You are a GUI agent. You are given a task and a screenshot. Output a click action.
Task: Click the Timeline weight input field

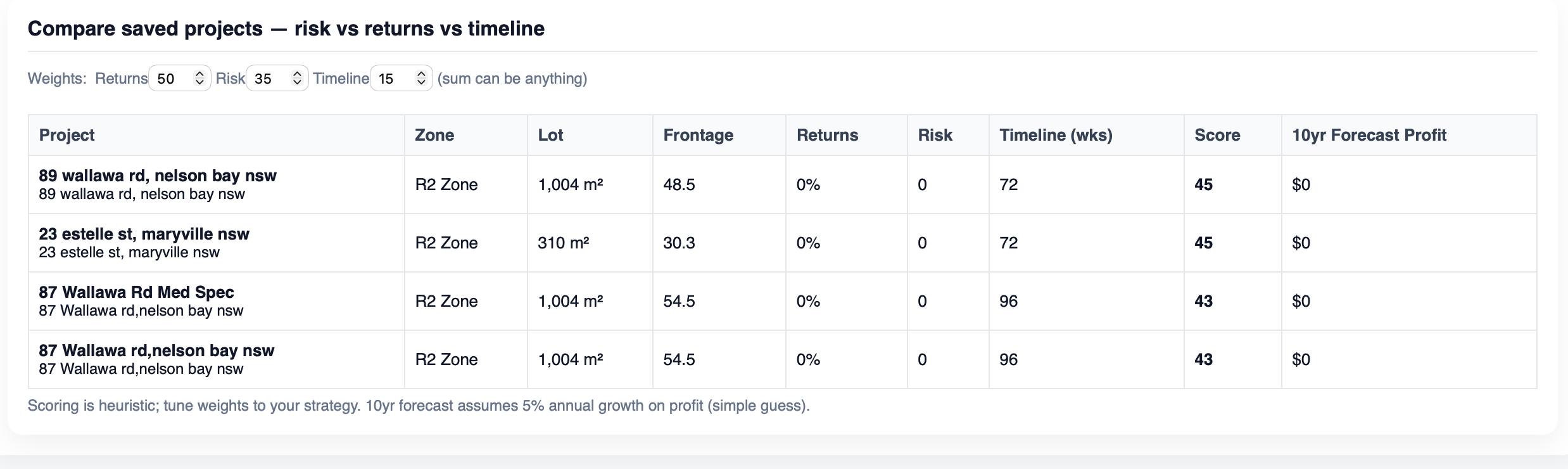(x=401, y=78)
